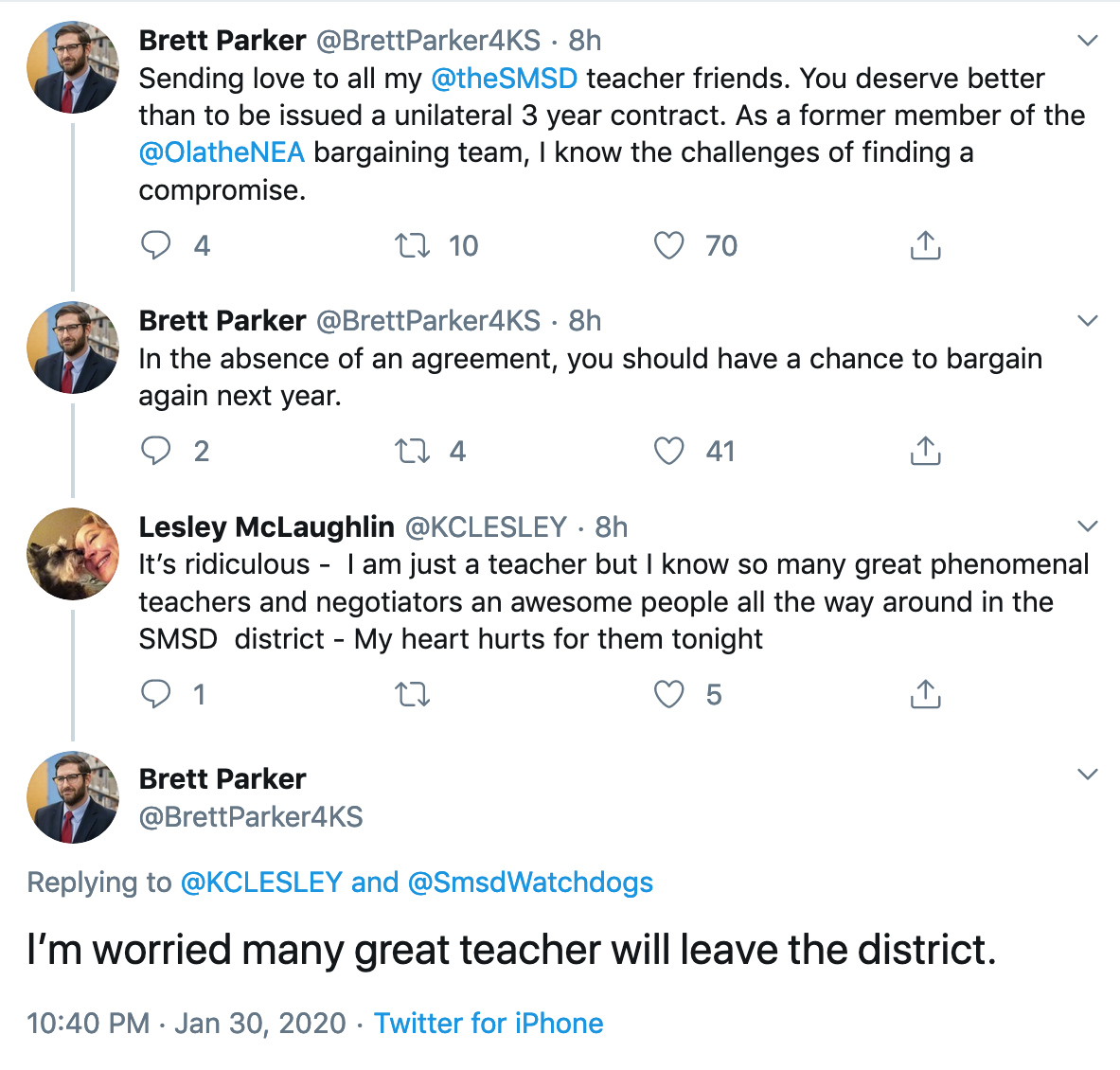Image resolution: width=1120 pixels, height=1070 pixels.
Task: Like the tweet with 41 likes
Action: (669, 452)
